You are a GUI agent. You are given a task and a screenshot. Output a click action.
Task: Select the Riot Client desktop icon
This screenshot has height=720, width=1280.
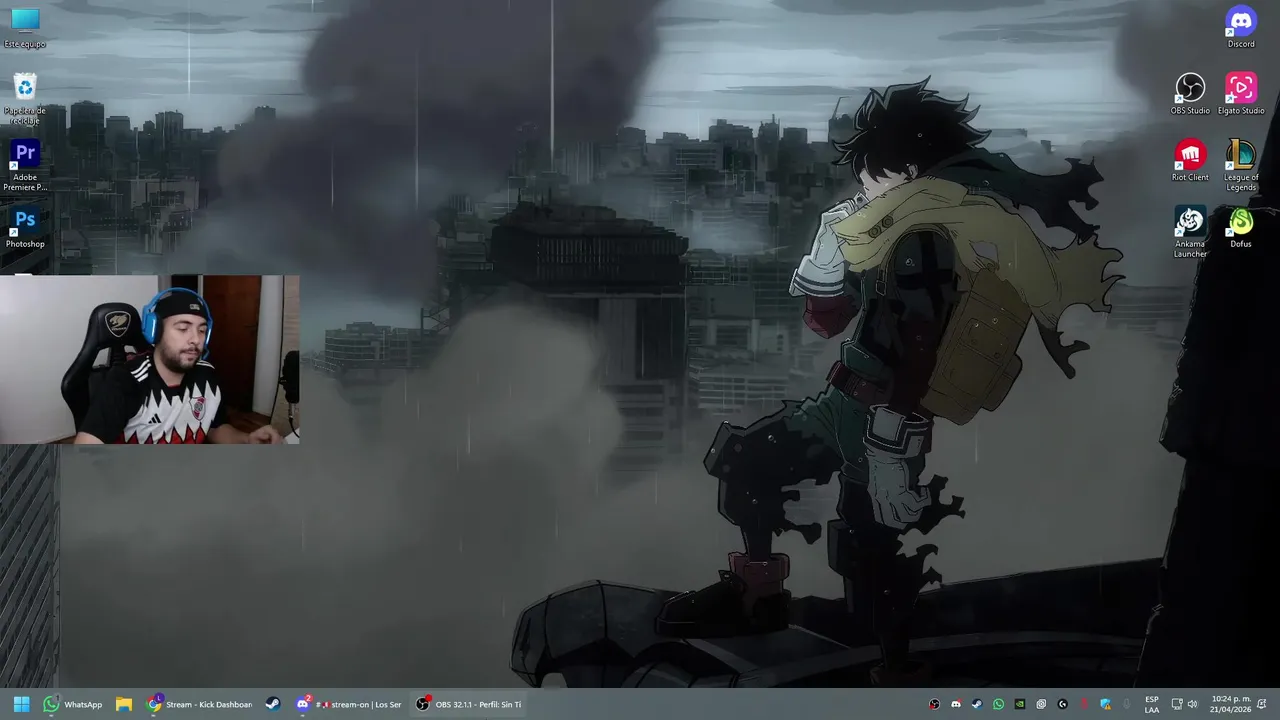(x=1190, y=161)
